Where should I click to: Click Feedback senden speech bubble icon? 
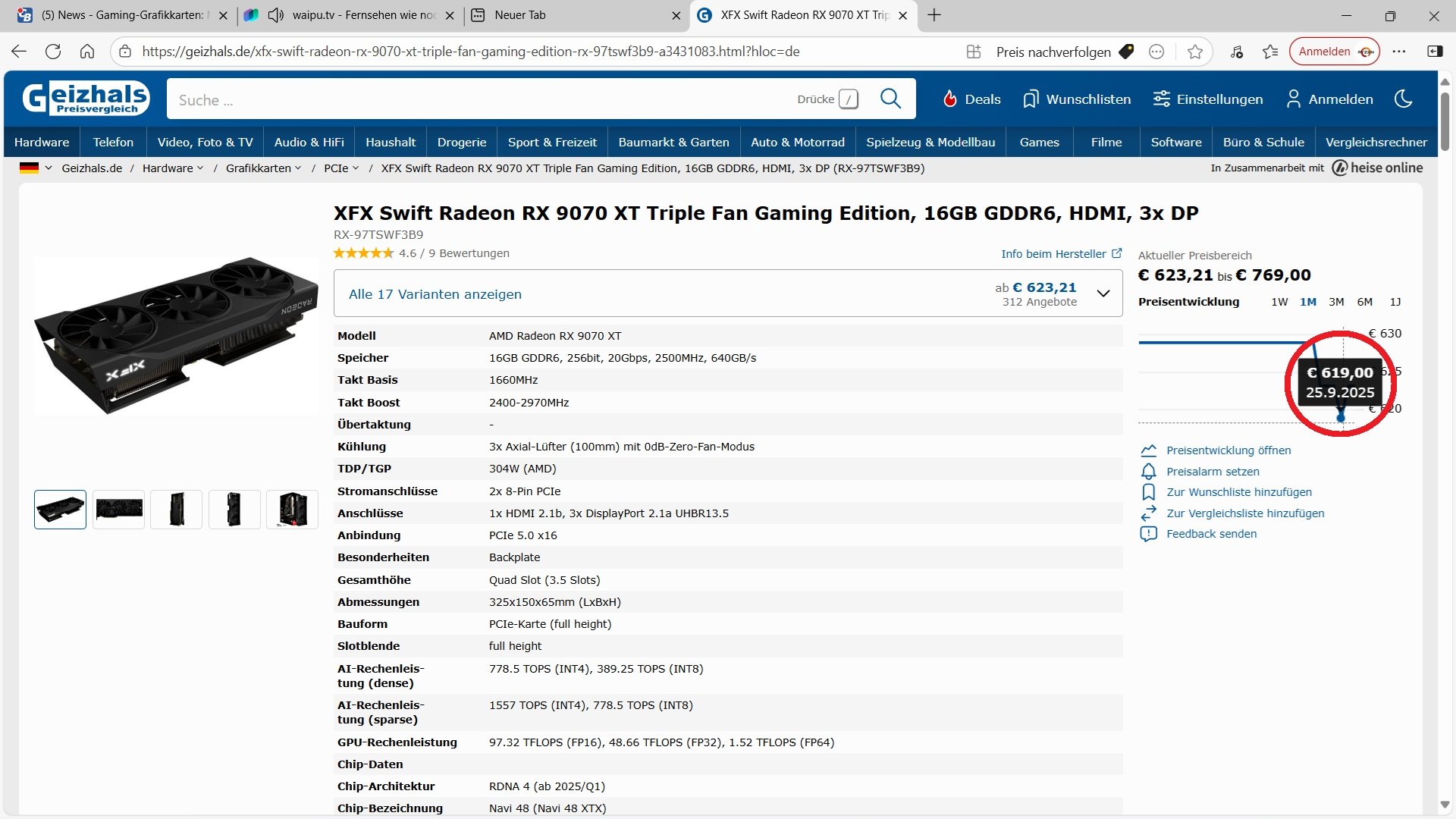point(1149,534)
